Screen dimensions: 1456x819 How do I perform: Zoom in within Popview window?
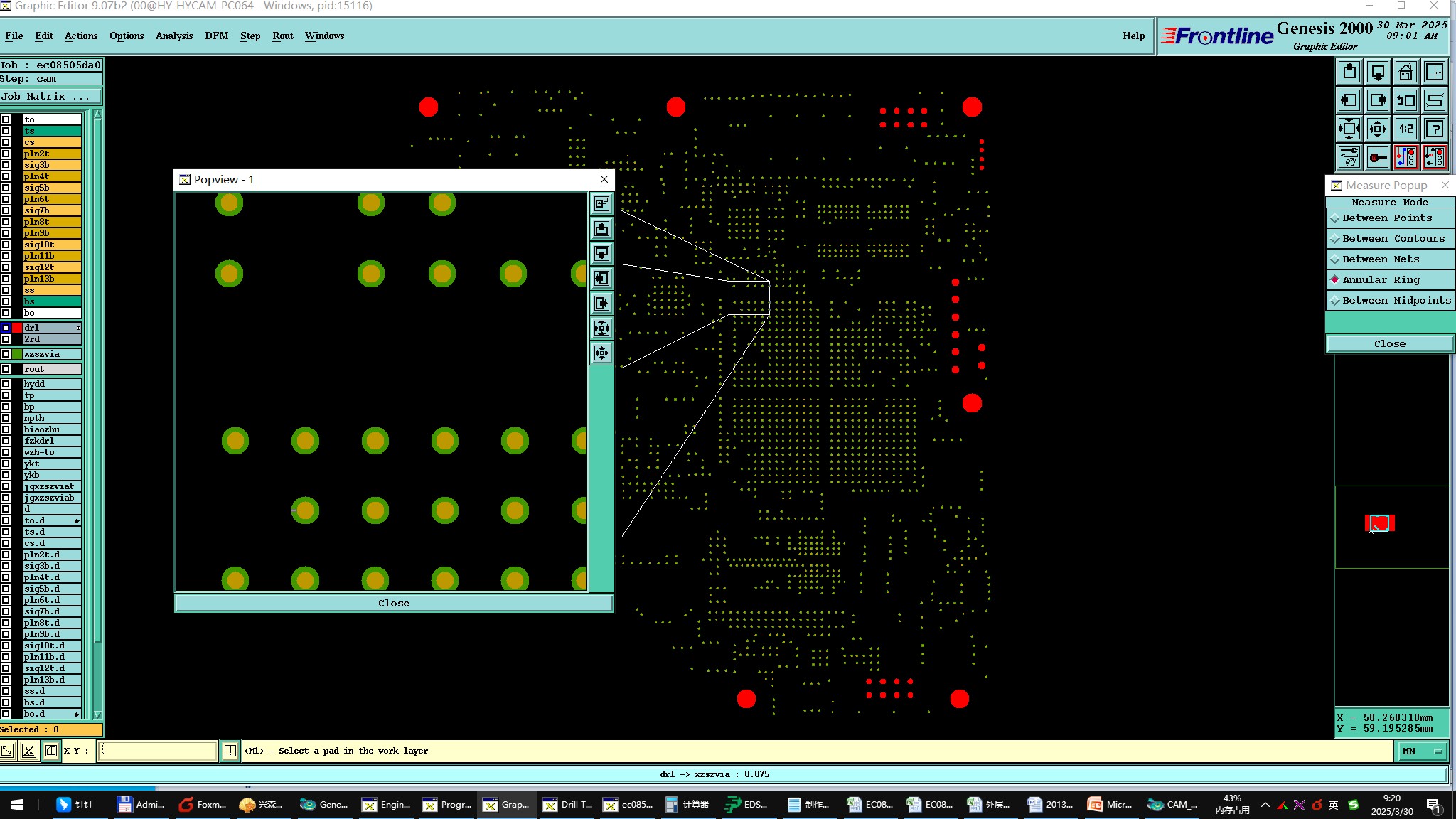(601, 328)
